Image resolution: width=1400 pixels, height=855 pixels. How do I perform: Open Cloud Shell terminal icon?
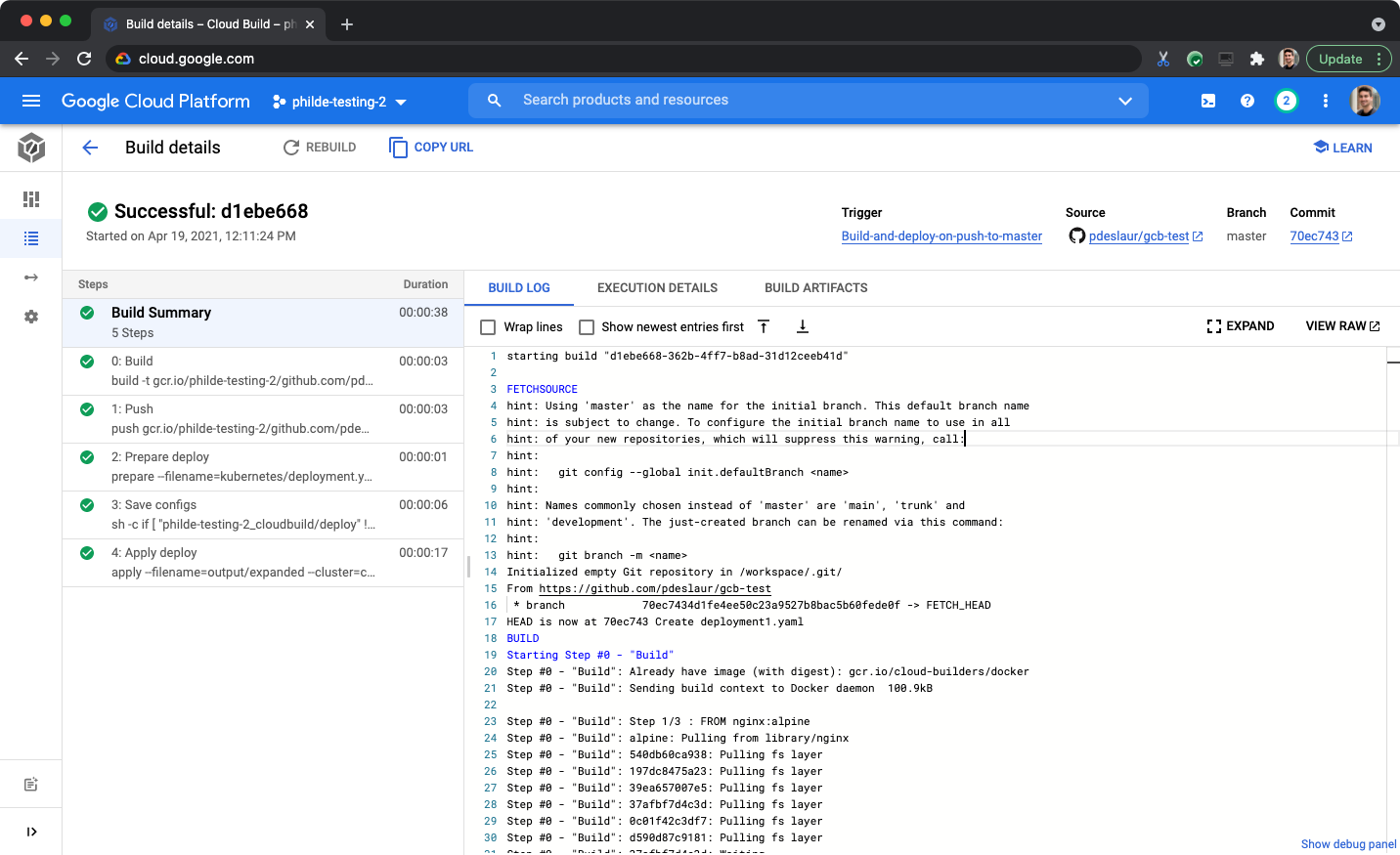pyautogui.click(x=1208, y=101)
